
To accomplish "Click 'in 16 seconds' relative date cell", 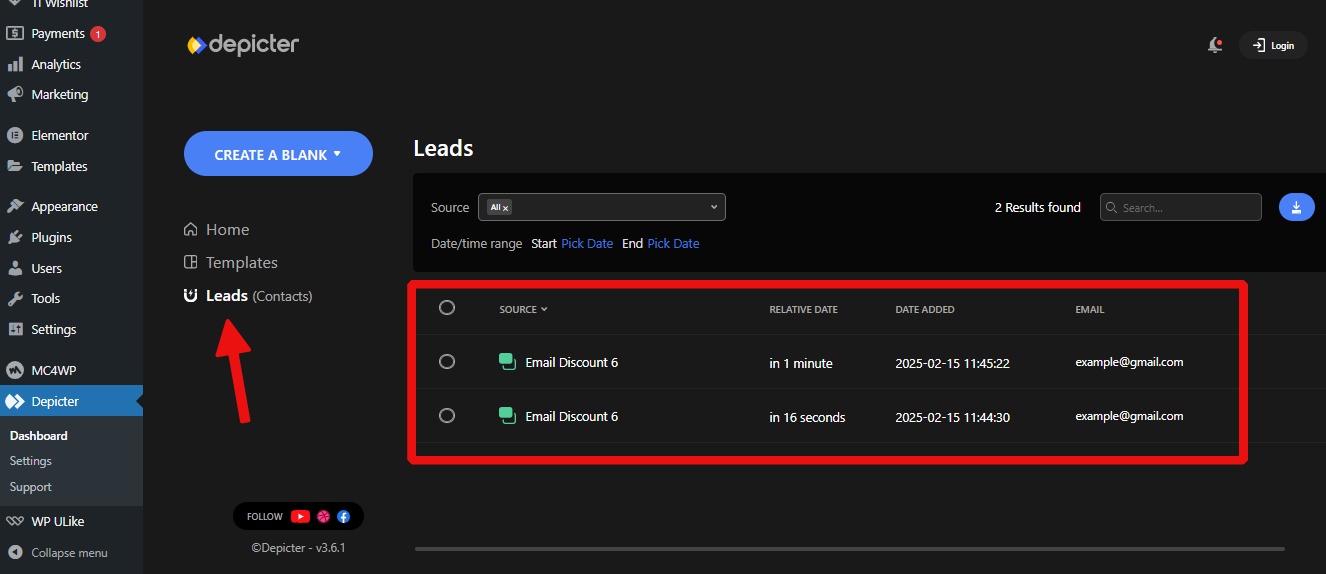I will coord(807,417).
